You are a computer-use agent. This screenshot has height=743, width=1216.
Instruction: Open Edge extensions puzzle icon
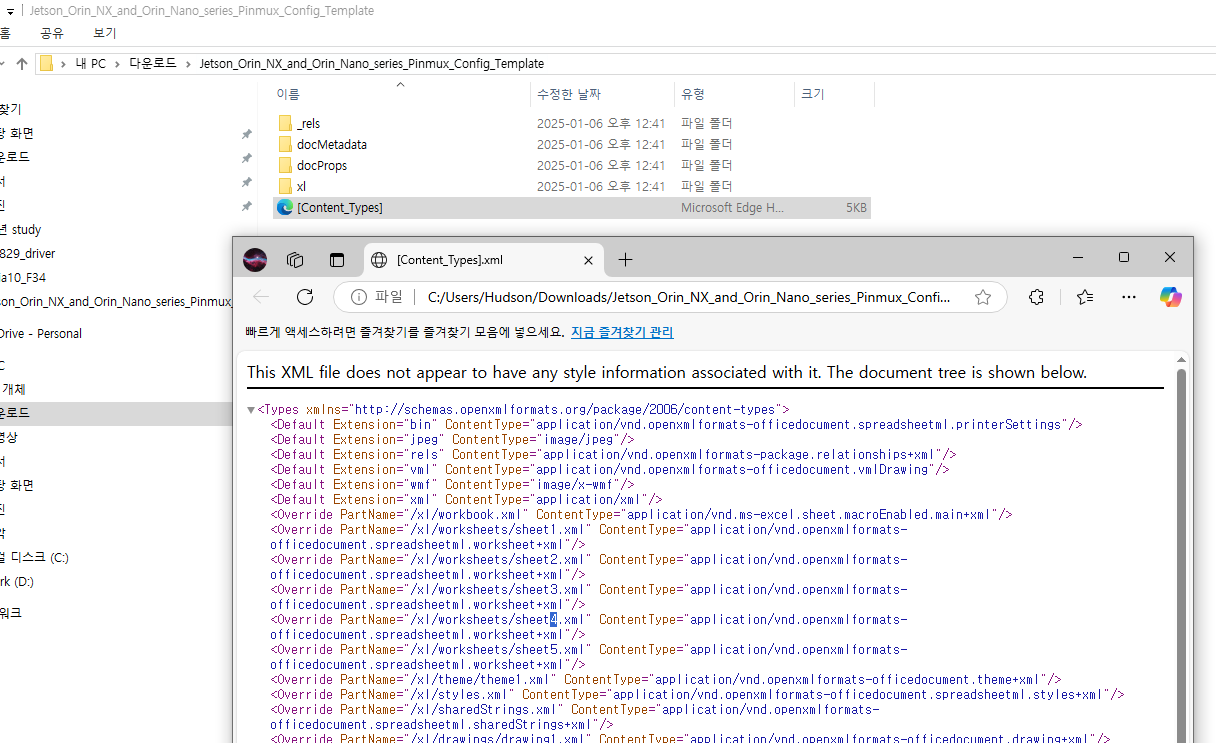[1036, 297]
